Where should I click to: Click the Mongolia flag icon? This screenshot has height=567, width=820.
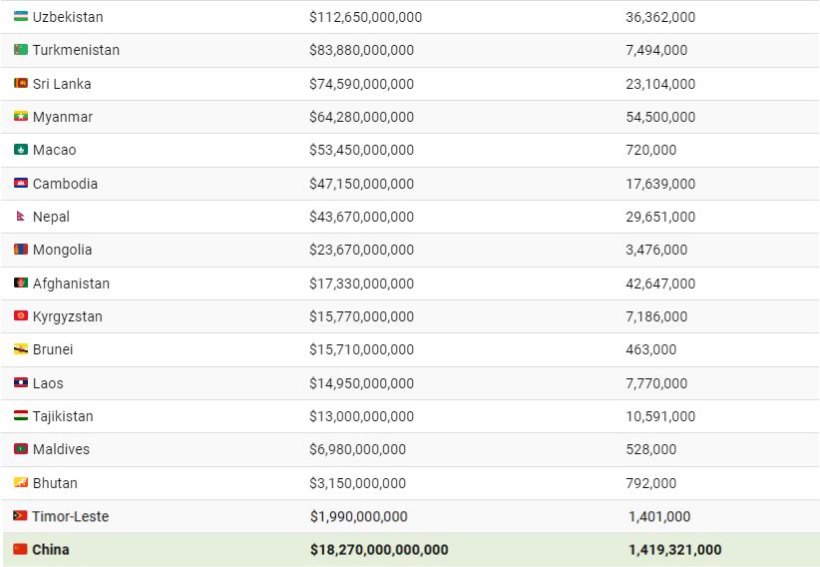click(x=21, y=250)
